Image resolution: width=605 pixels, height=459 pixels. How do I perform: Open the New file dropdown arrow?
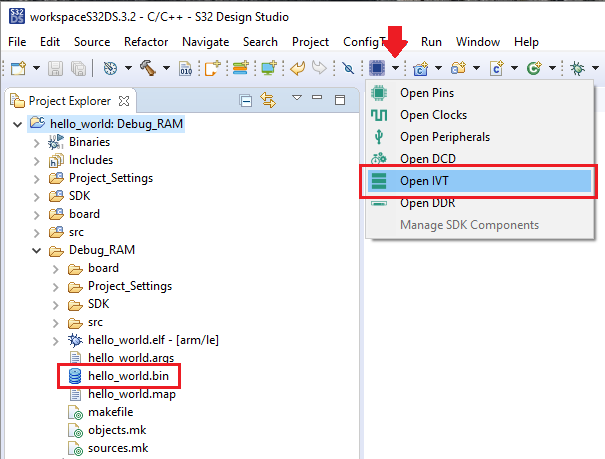[x=36, y=68]
